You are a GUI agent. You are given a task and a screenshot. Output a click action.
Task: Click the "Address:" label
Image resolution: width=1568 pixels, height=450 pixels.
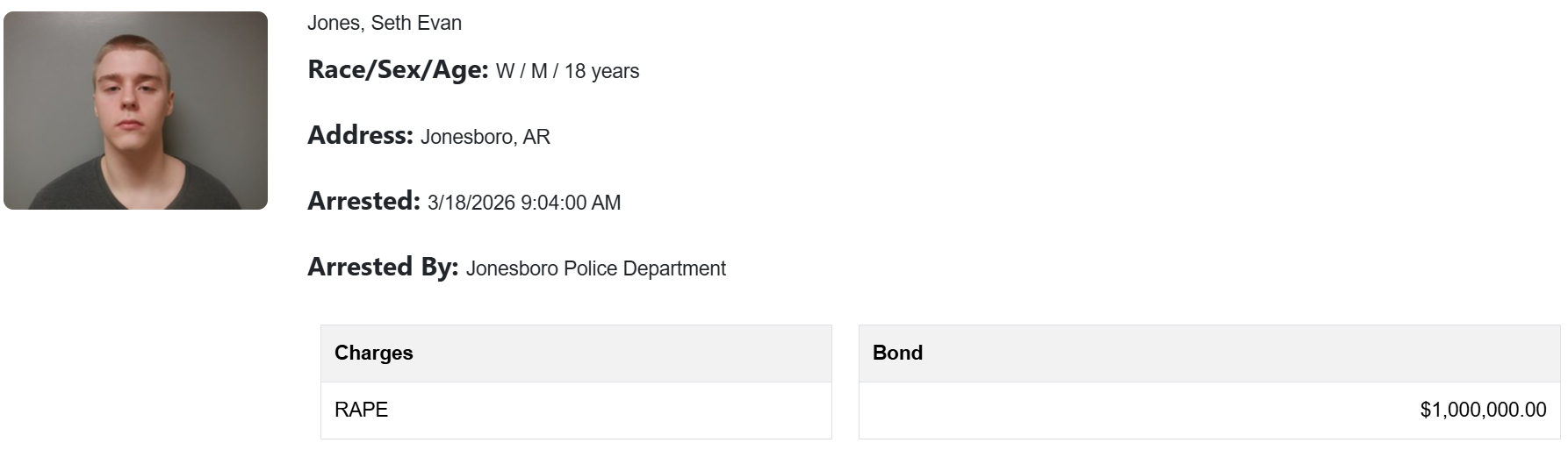pyautogui.click(x=360, y=135)
